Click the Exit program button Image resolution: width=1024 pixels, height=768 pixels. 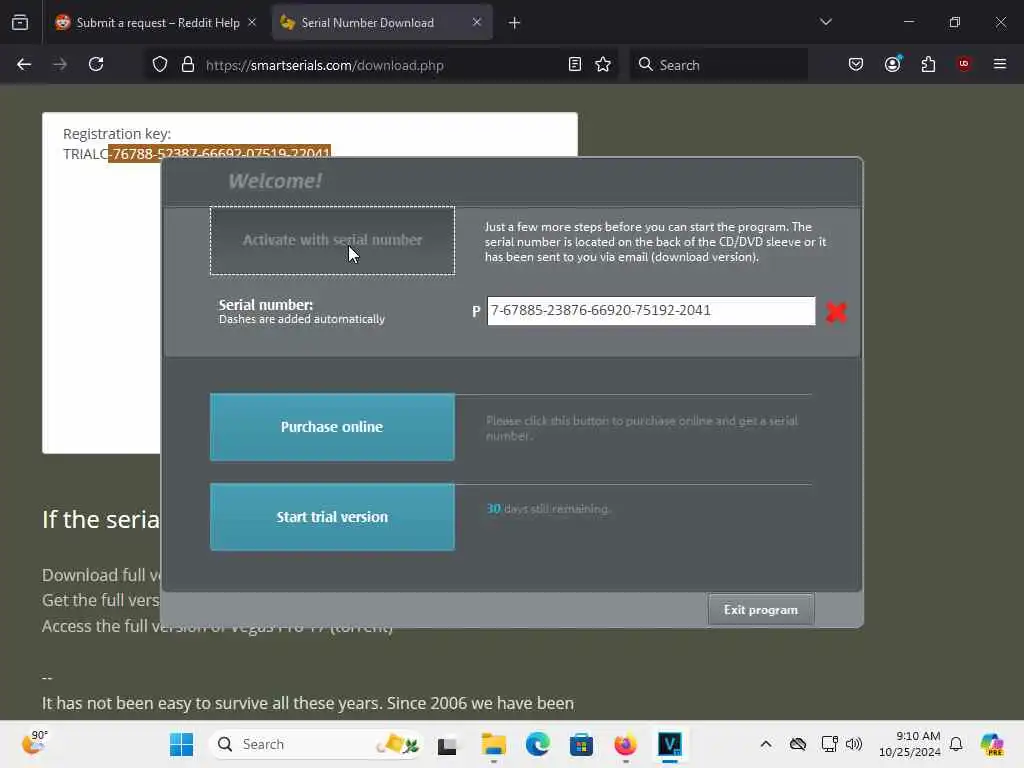[x=761, y=609]
